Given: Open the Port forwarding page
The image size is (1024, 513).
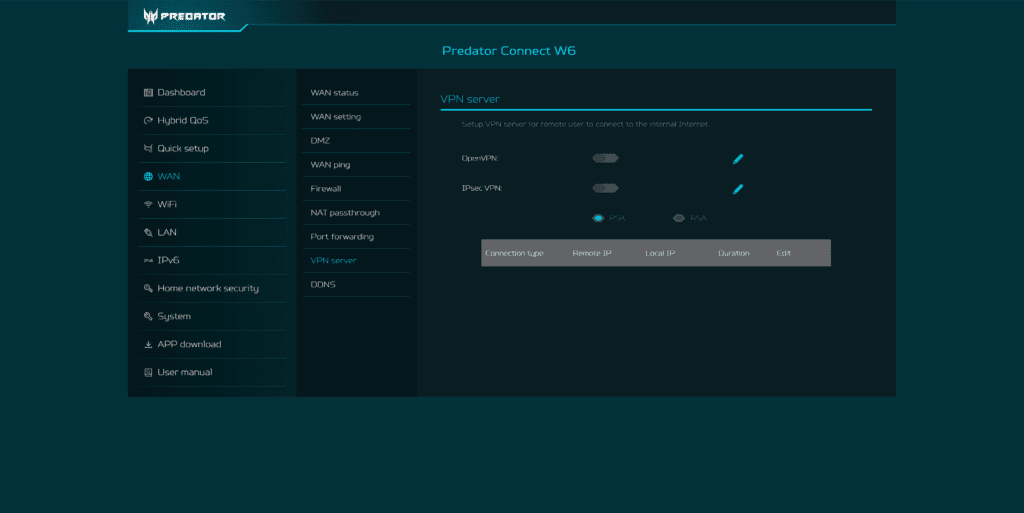Looking at the screenshot, I should (342, 237).
